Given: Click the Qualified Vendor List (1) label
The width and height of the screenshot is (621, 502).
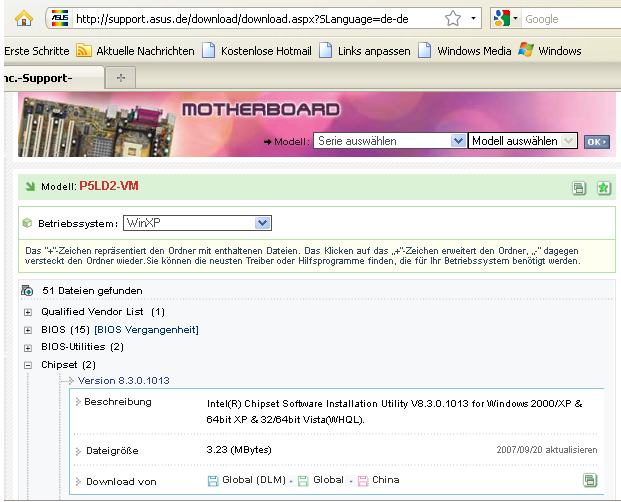Looking at the screenshot, I should 103,312.
